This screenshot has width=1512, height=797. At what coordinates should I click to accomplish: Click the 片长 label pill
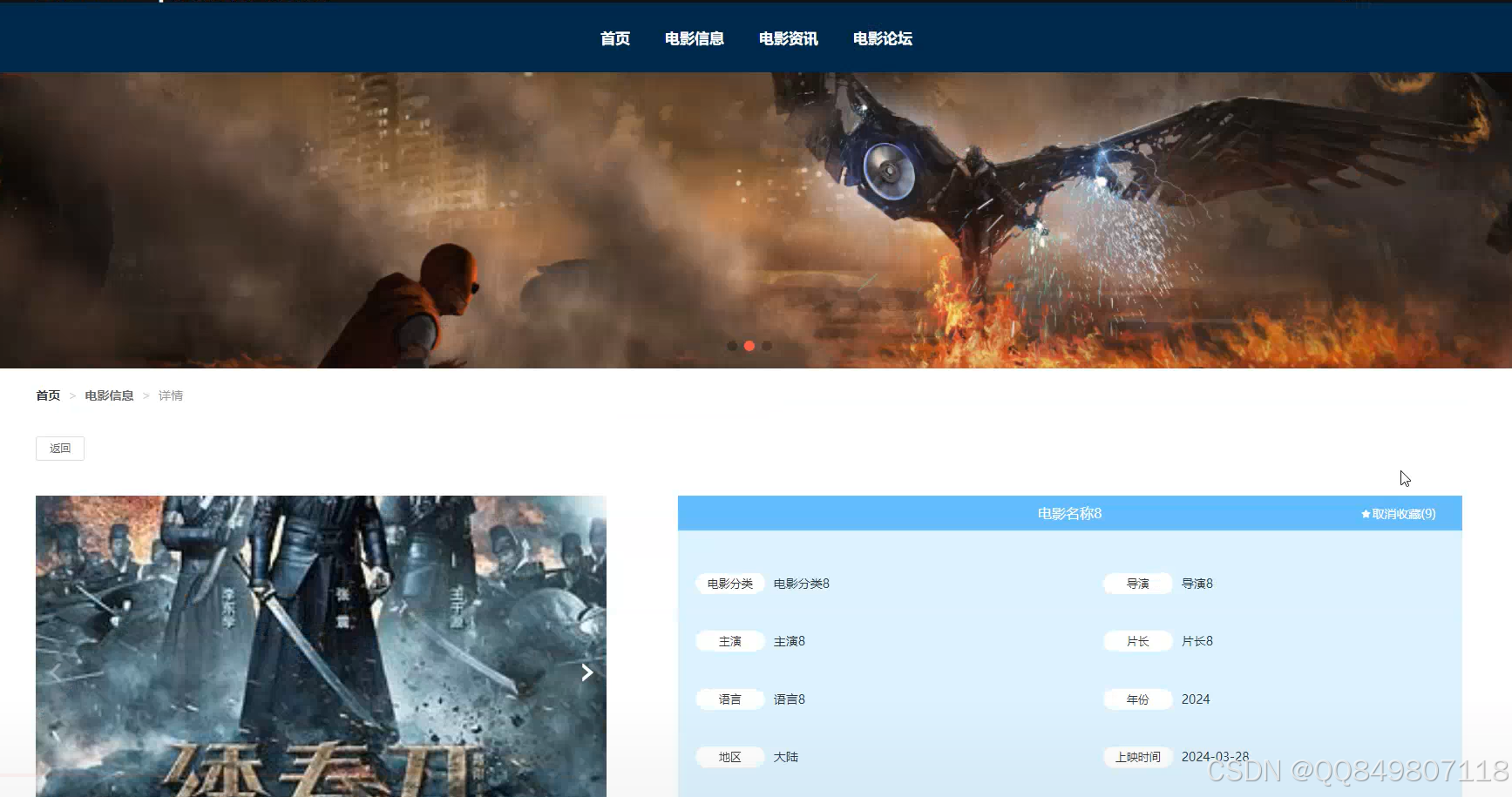pos(1138,641)
